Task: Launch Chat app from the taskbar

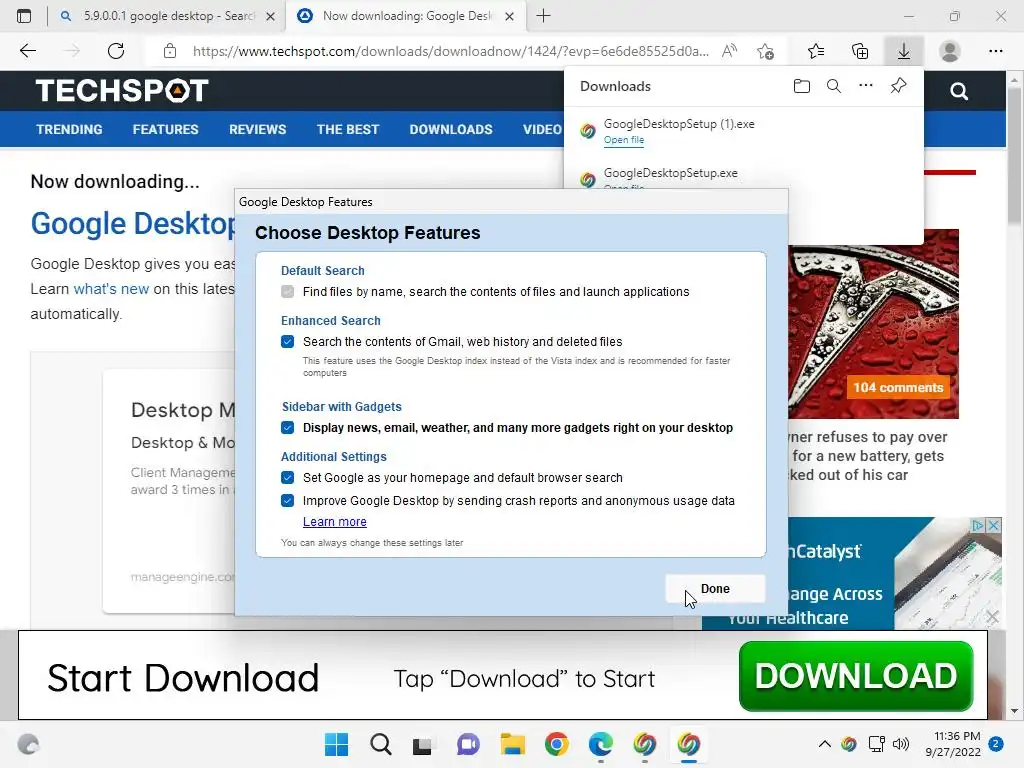Action: coord(468,744)
